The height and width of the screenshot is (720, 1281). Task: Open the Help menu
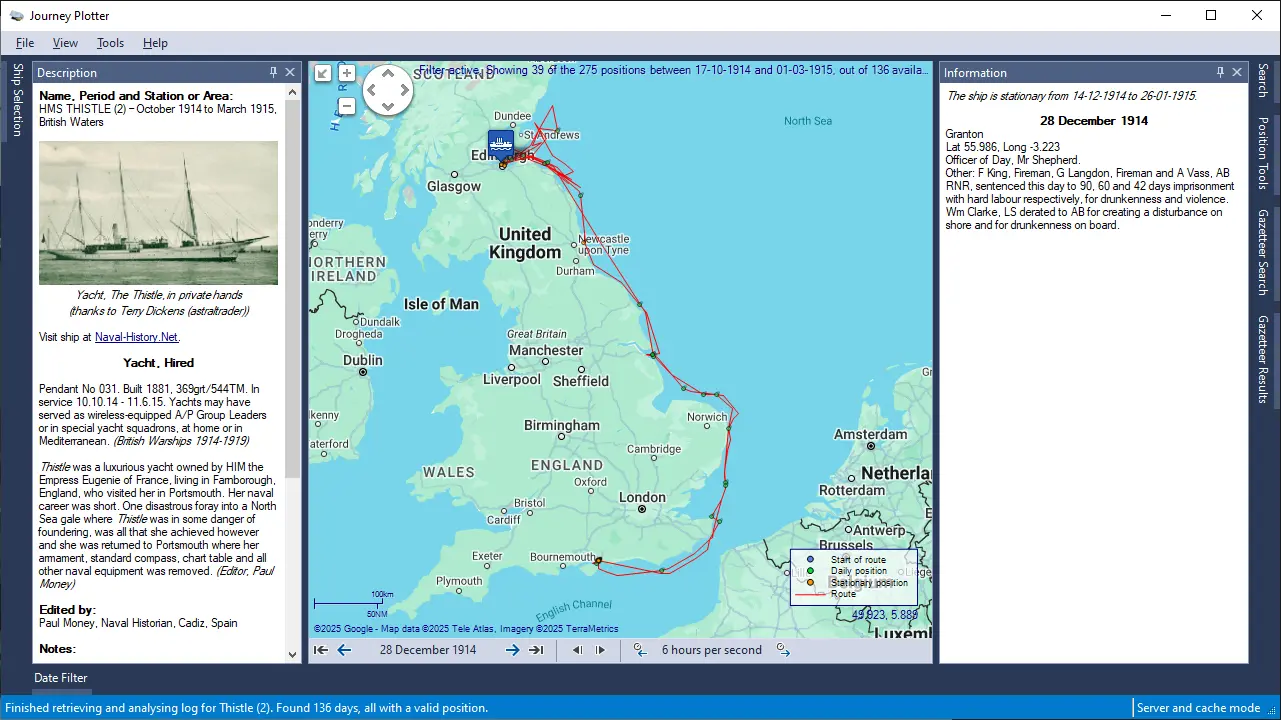click(x=155, y=43)
